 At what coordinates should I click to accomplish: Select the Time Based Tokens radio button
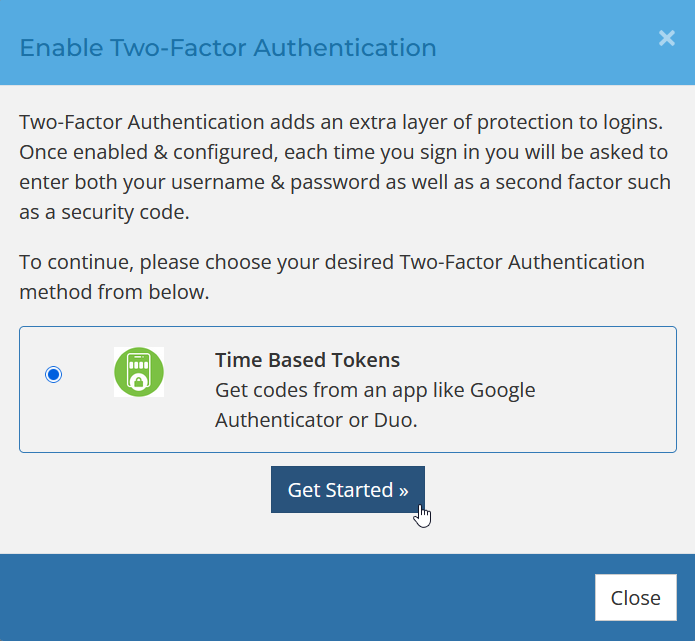pyautogui.click(x=54, y=375)
